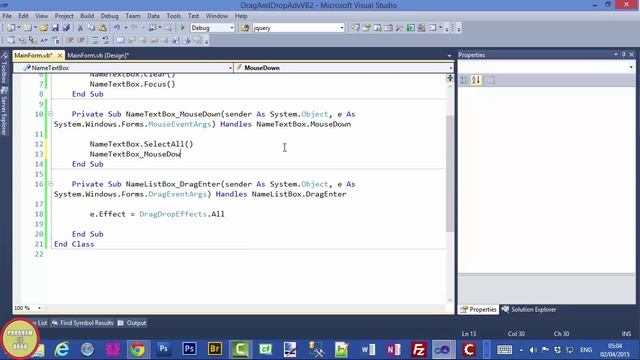Open the Output window tab
This screenshot has width=640, height=360.
pyautogui.click(x=132, y=323)
